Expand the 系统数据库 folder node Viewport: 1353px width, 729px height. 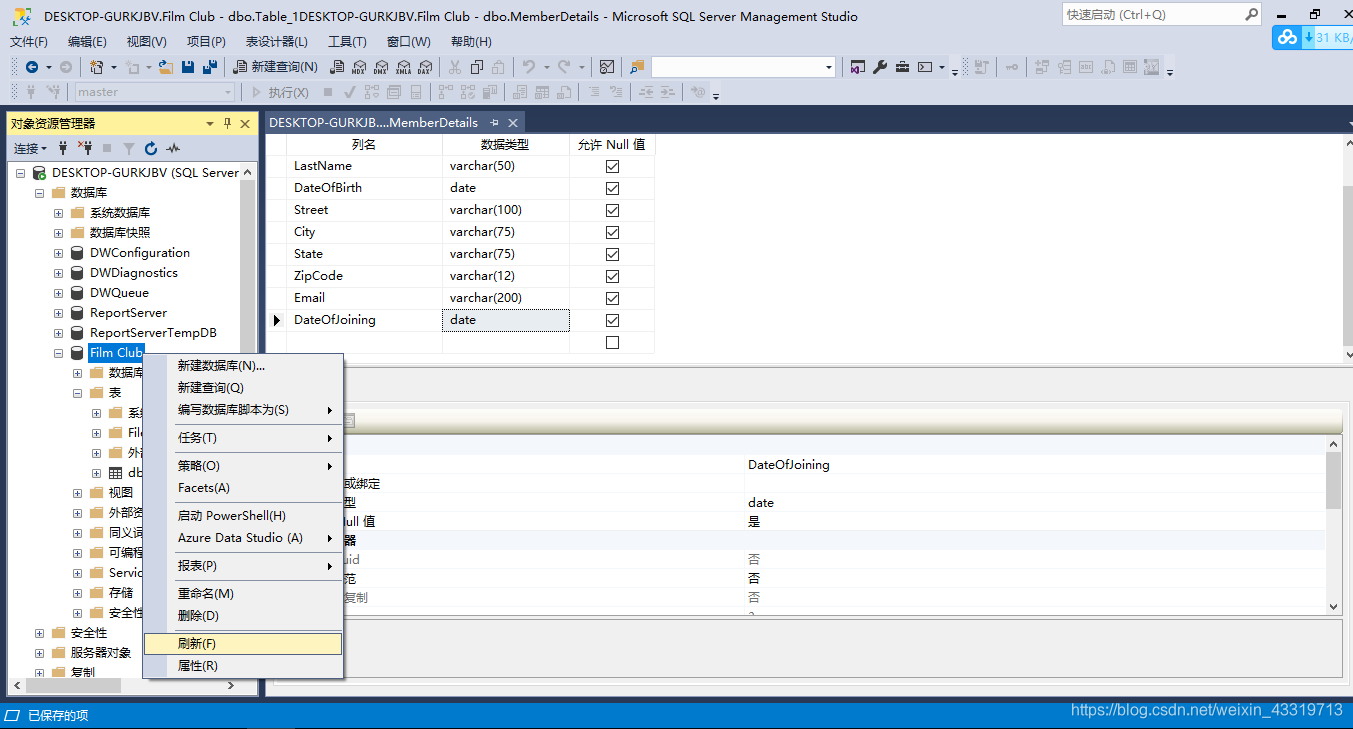(58, 213)
